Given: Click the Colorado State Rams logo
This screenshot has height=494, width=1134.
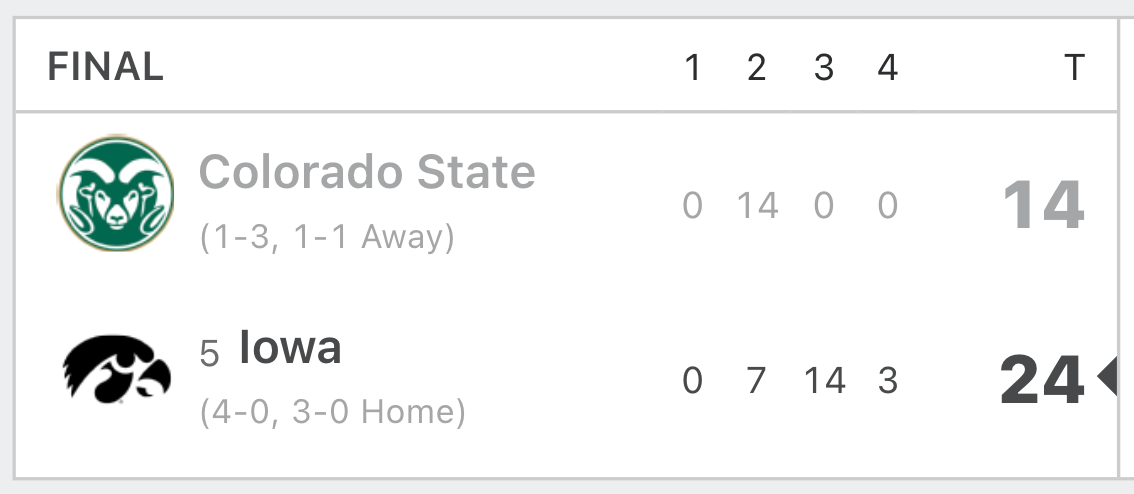Looking at the screenshot, I should (x=116, y=193).
